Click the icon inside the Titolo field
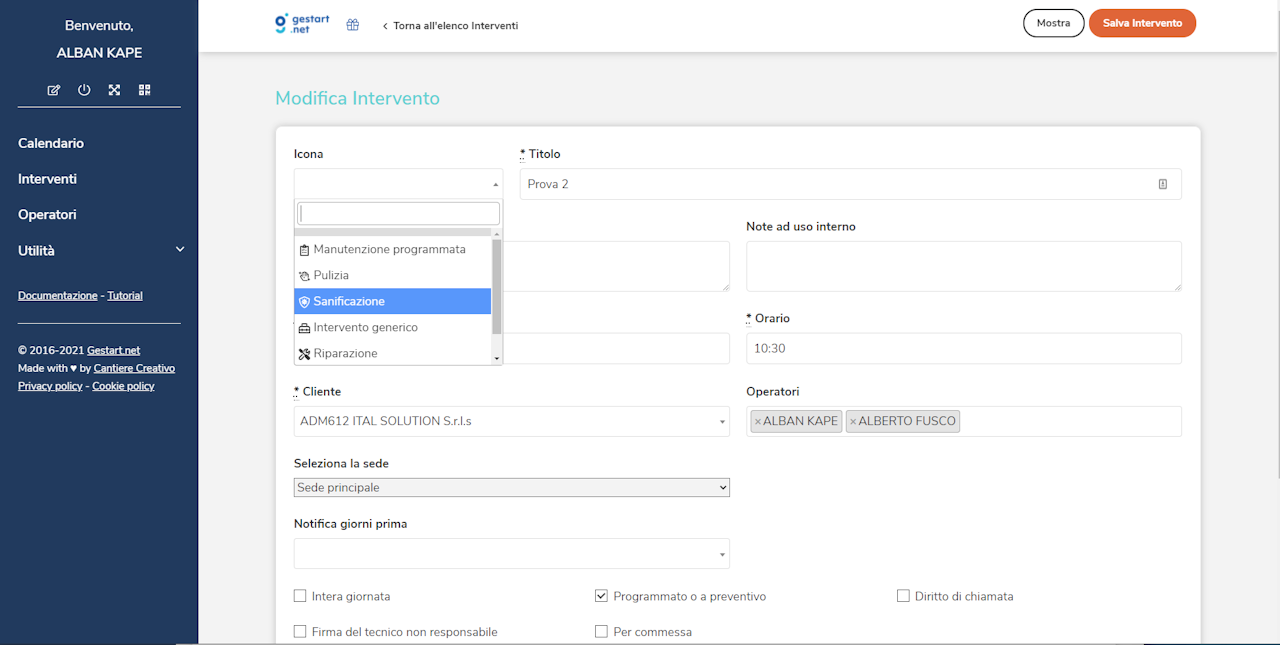Image resolution: width=1280 pixels, height=645 pixels. tap(1162, 184)
